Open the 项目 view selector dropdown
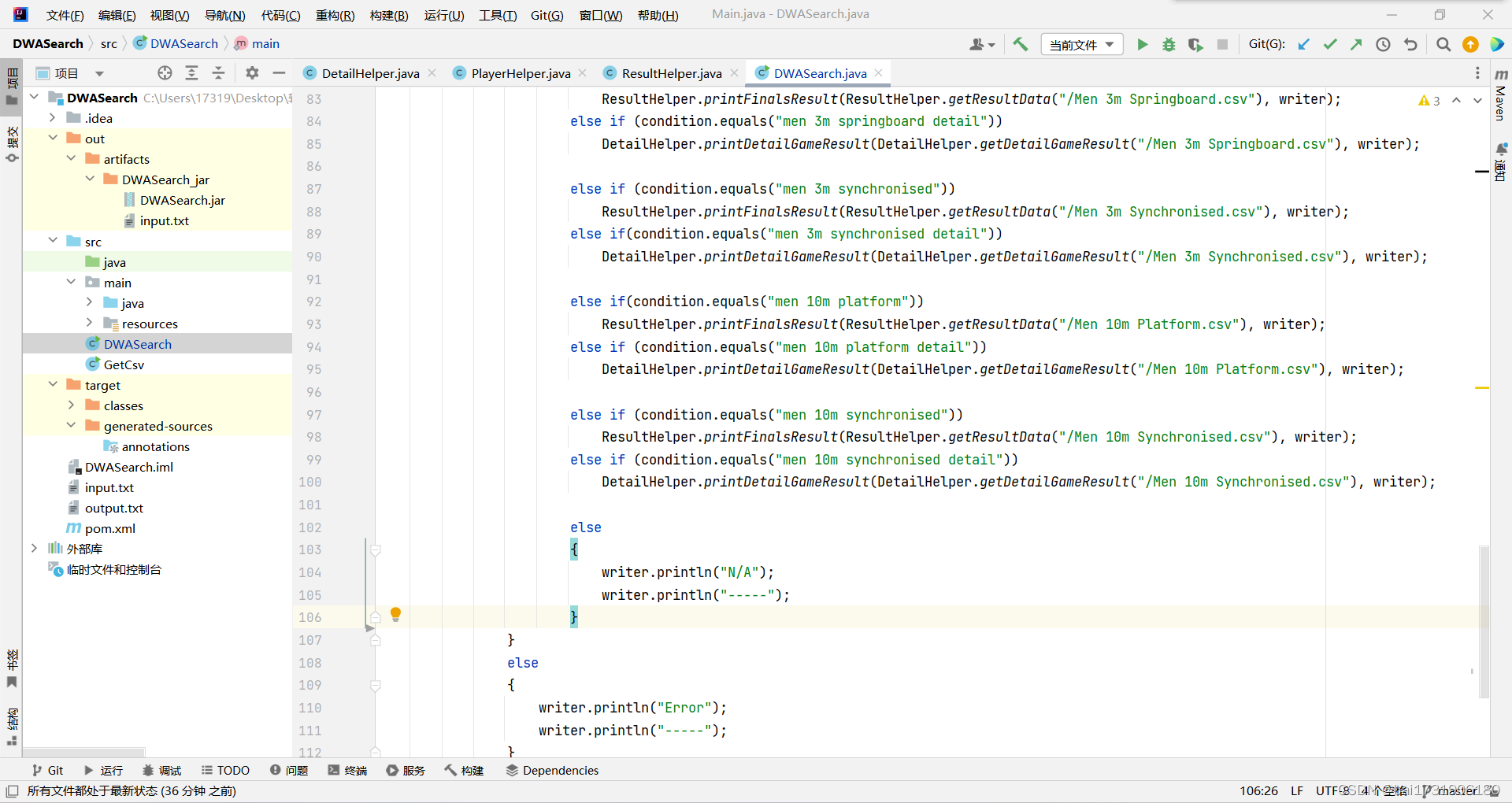The width and height of the screenshot is (1512, 803). tap(99, 73)
